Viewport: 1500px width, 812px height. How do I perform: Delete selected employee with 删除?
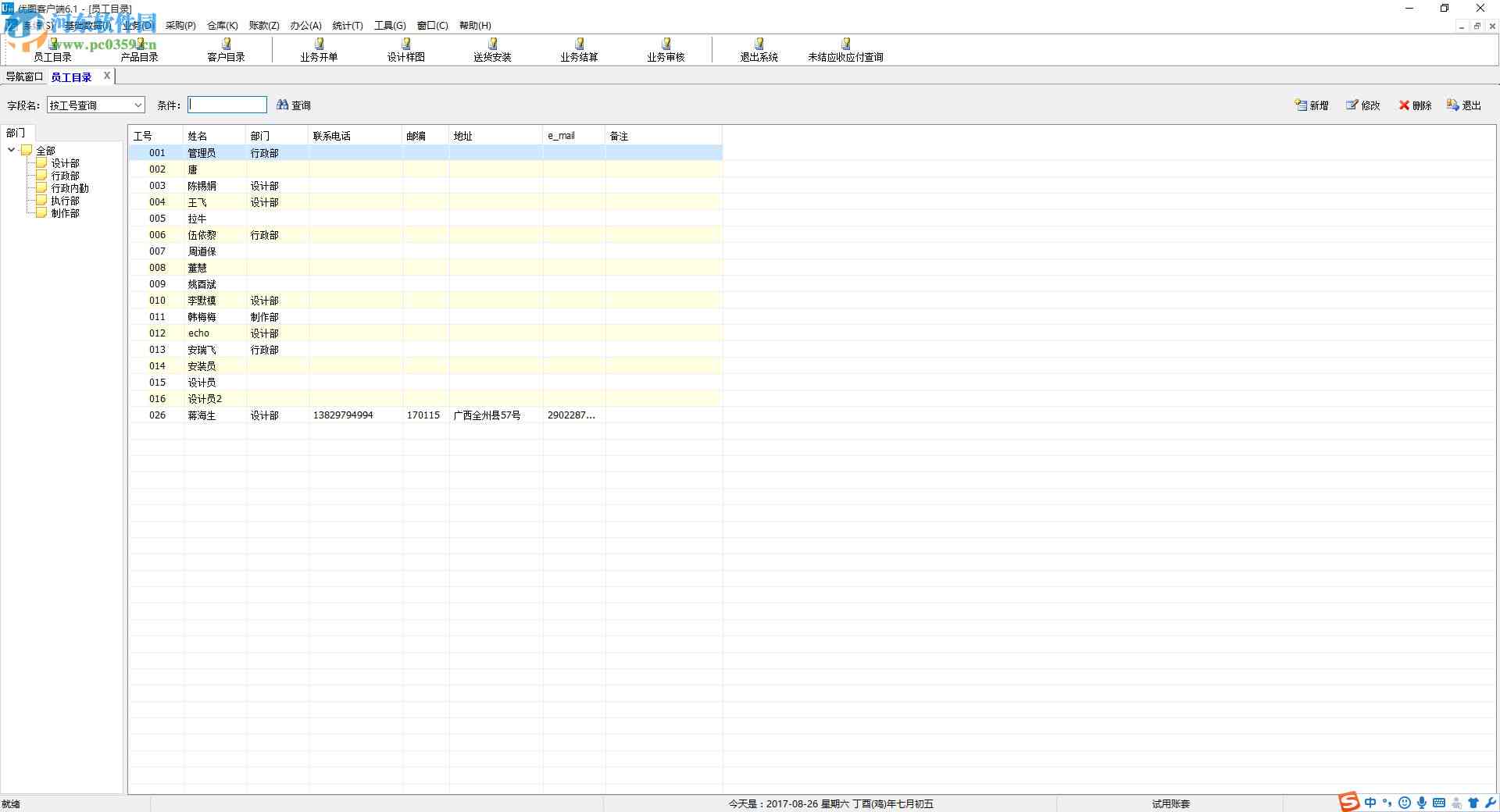click(x=1415, y=105)
